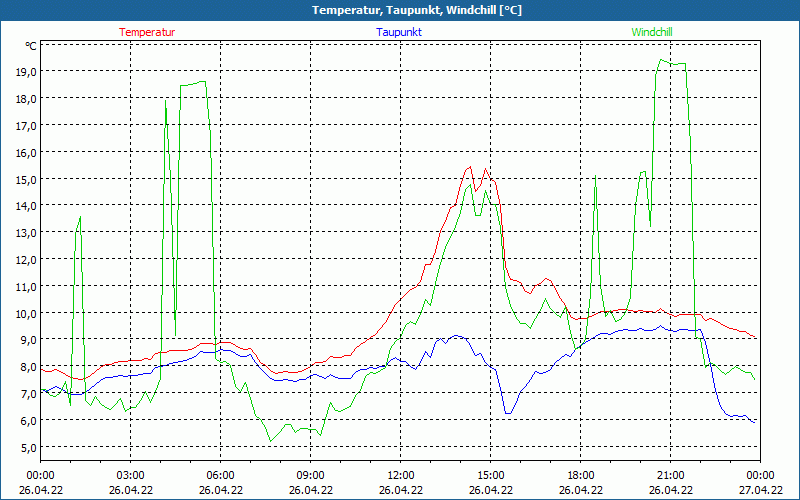Click the red Temperatur legend label
The height and width of the screenshot is (500, 800).
(x=147, y=32)
